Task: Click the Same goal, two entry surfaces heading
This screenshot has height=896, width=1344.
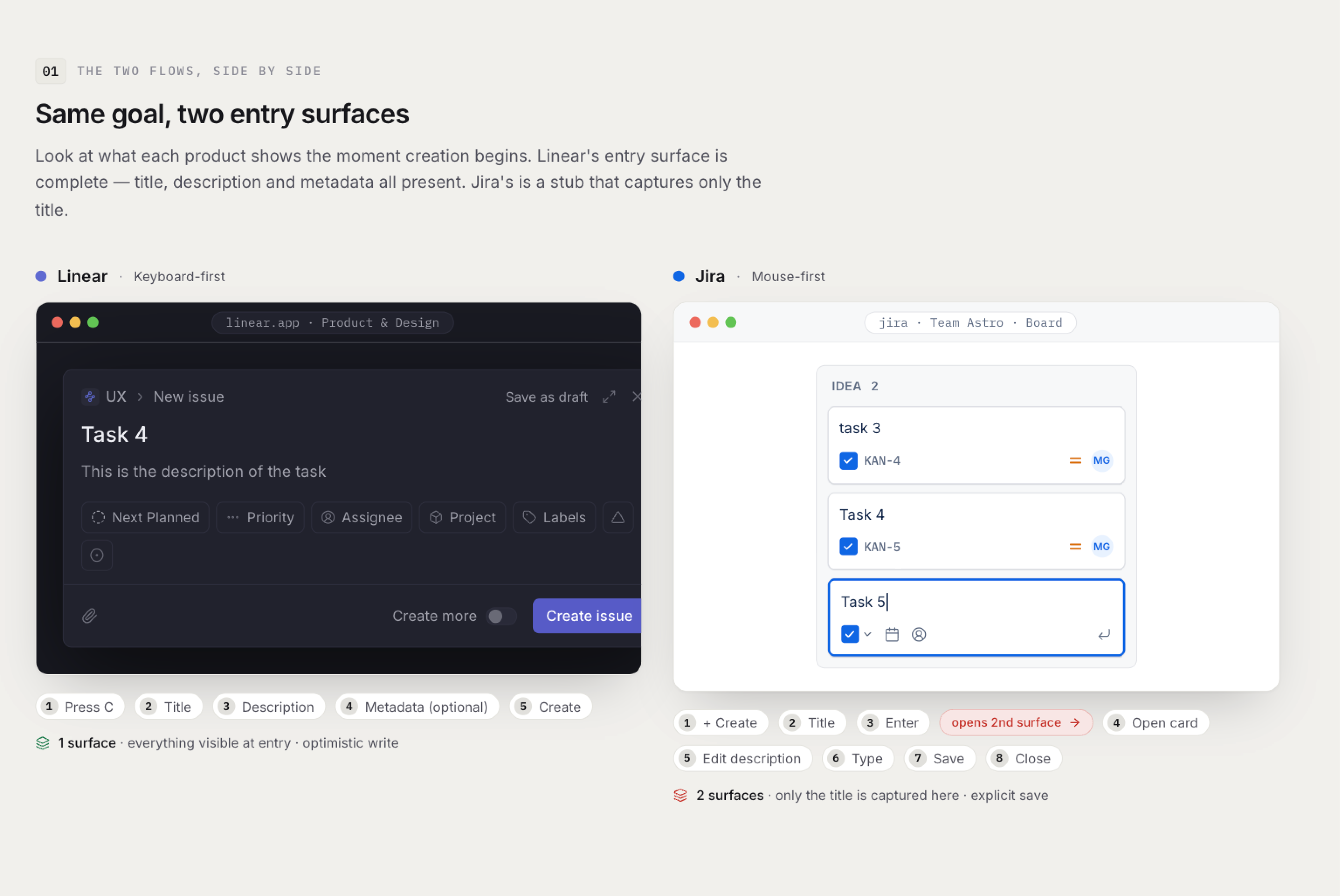Action: pyautogui.click(x=223, y=114)
